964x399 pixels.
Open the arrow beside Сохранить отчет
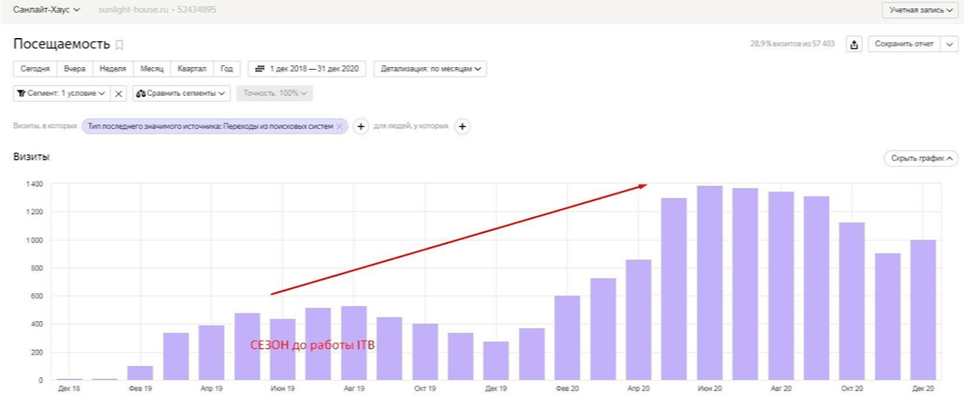click(949, 44)
